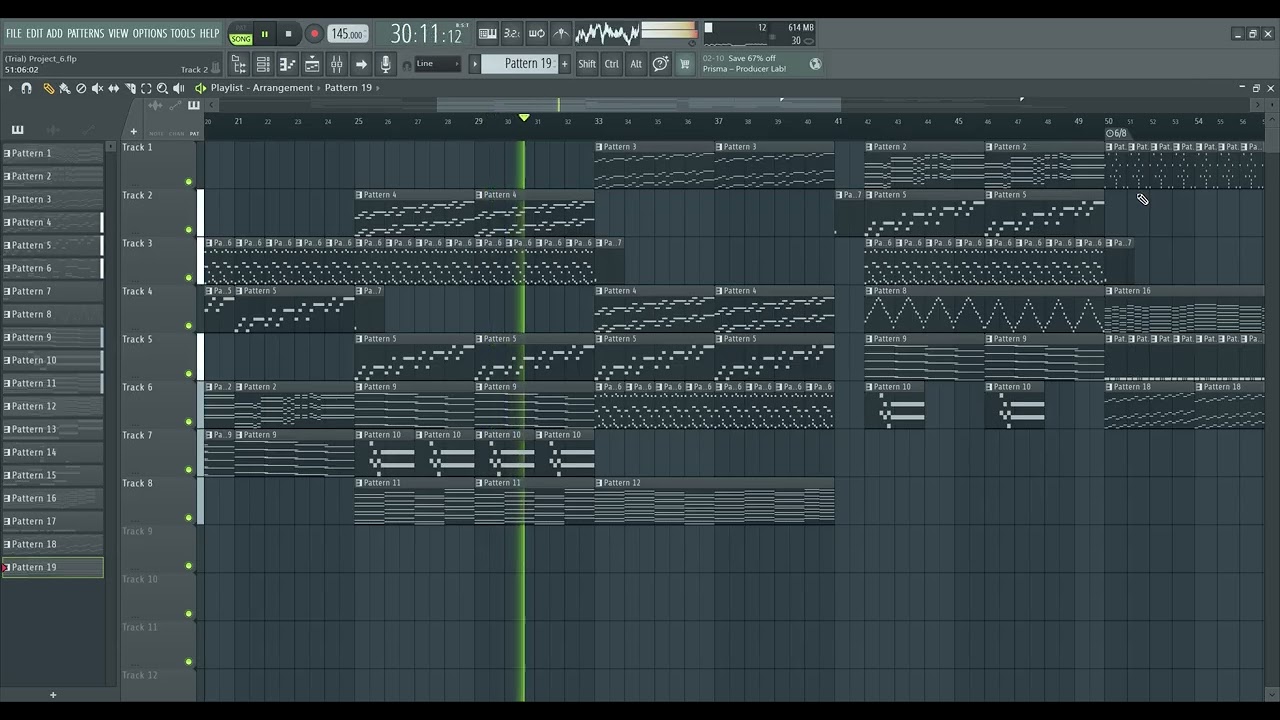Screen dimensions: 1280x720
Task: Click the microphone recording icon
Action: [x=385, y=64]
